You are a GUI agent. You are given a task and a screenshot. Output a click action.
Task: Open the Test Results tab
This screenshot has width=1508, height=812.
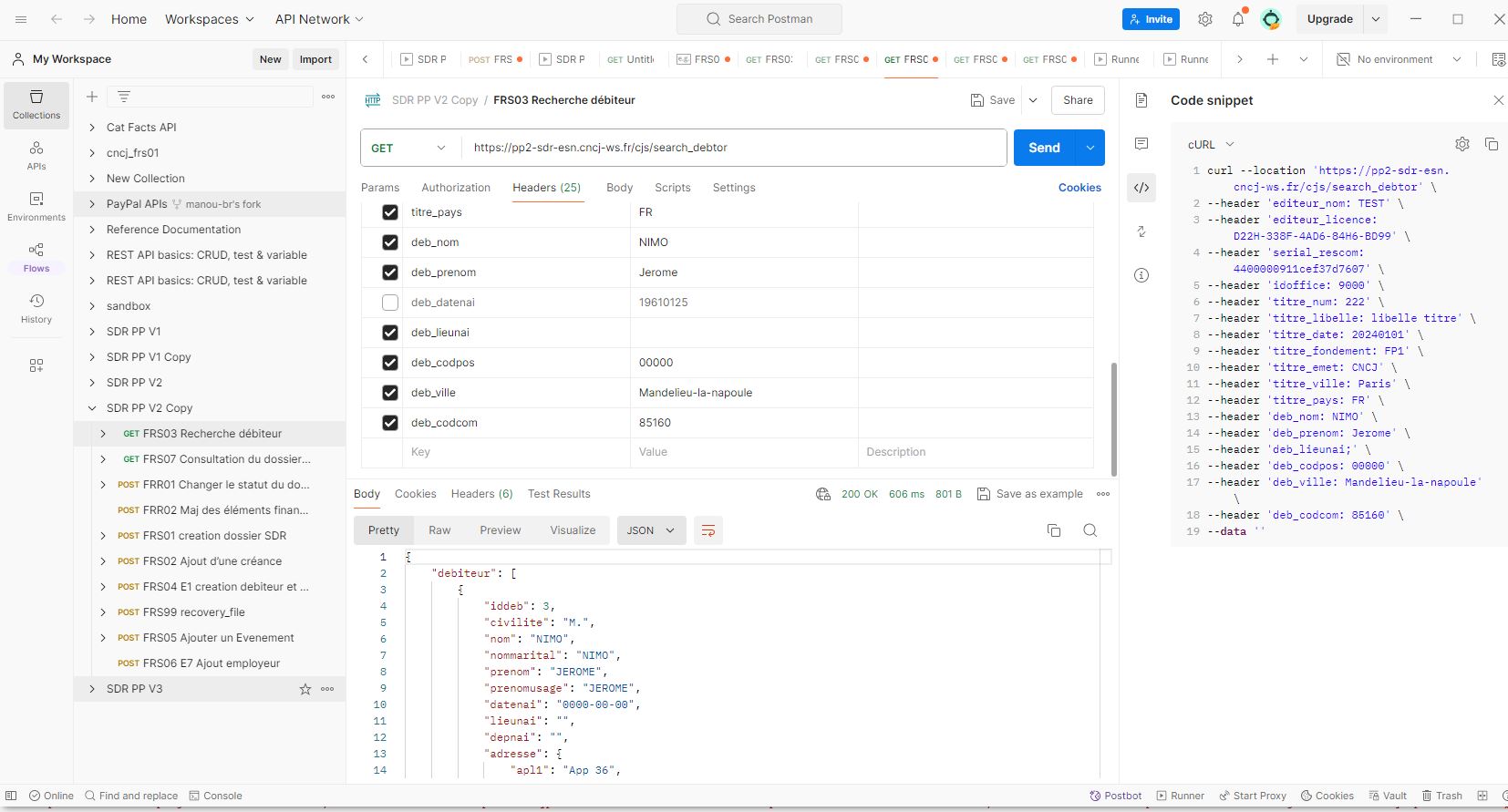[559, 494]
